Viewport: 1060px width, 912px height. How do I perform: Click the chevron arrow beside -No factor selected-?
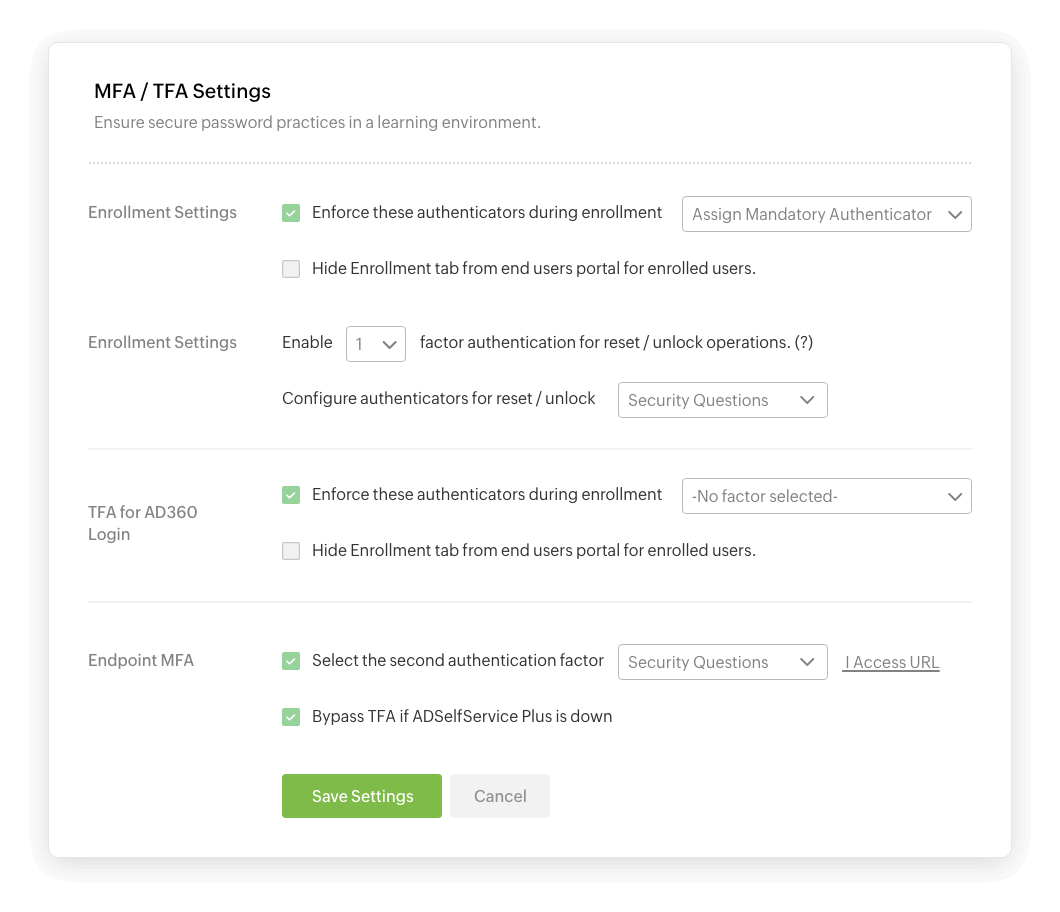[955, 496]
